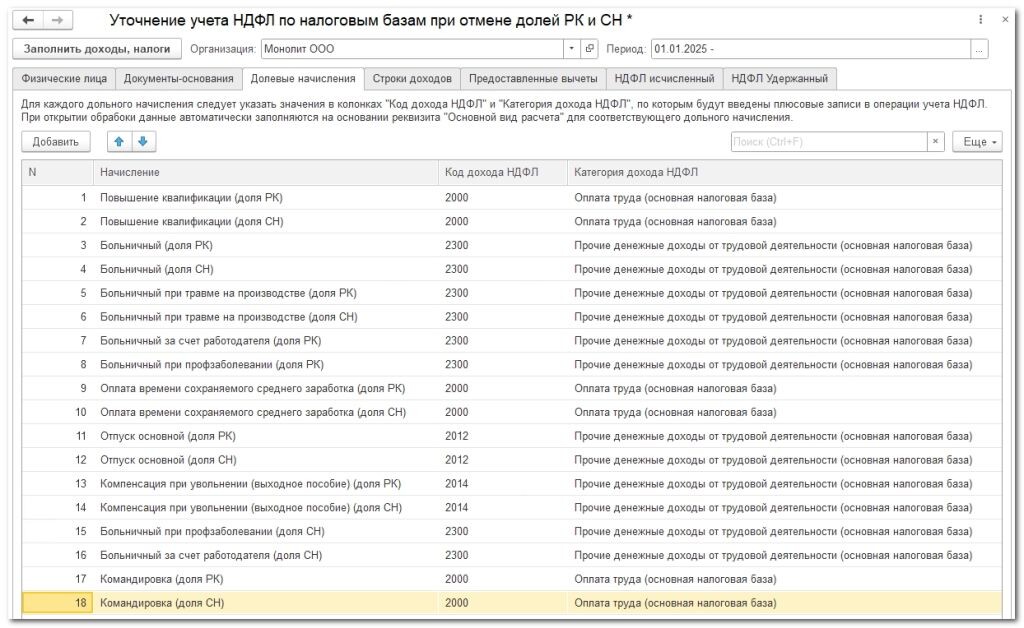Move selected row down with arrow
Image resolution: width=1024 pixels, height=628 pixels.
tap(141, 142)
